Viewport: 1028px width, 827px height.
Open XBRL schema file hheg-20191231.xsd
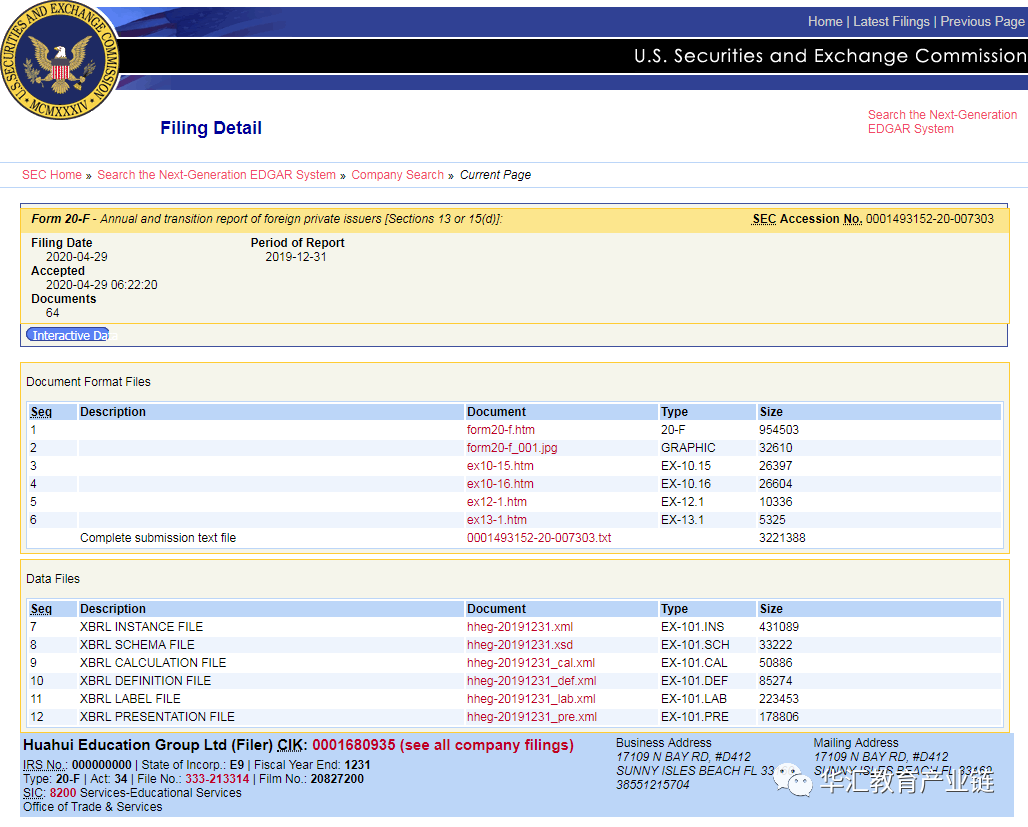coord(520,645)
